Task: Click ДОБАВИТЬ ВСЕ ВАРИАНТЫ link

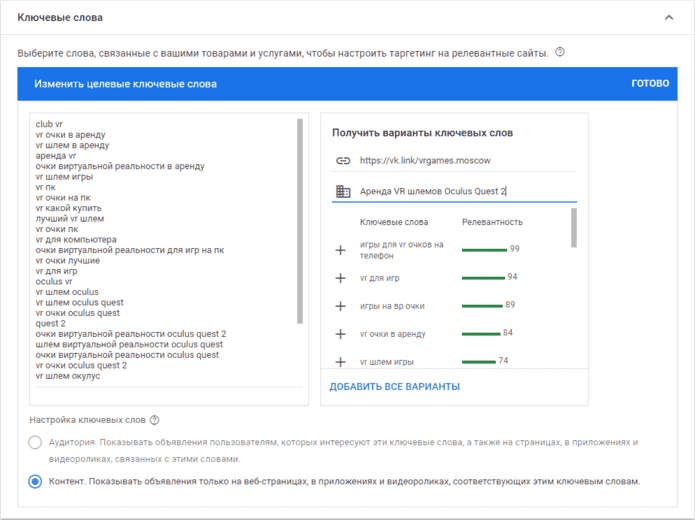Action: point(394,387)
